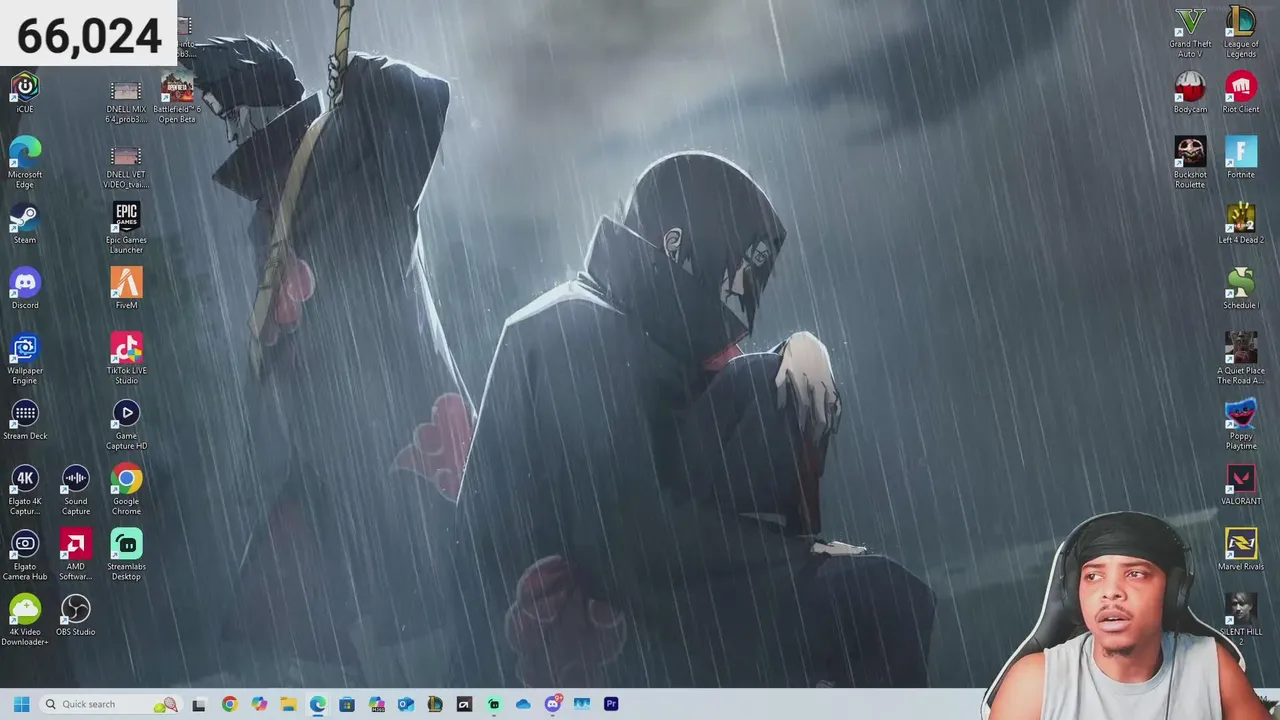Open Microsoft Store from the taskbar
Screen dimensions: 1280x720
tap(347, 704)
